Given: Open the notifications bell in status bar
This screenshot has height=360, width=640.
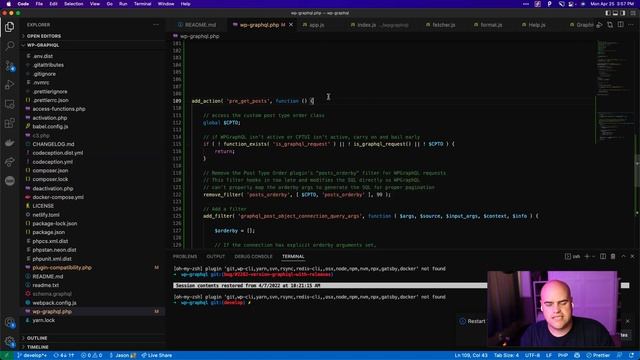Looking at the screenshot, I should point(631,356).
